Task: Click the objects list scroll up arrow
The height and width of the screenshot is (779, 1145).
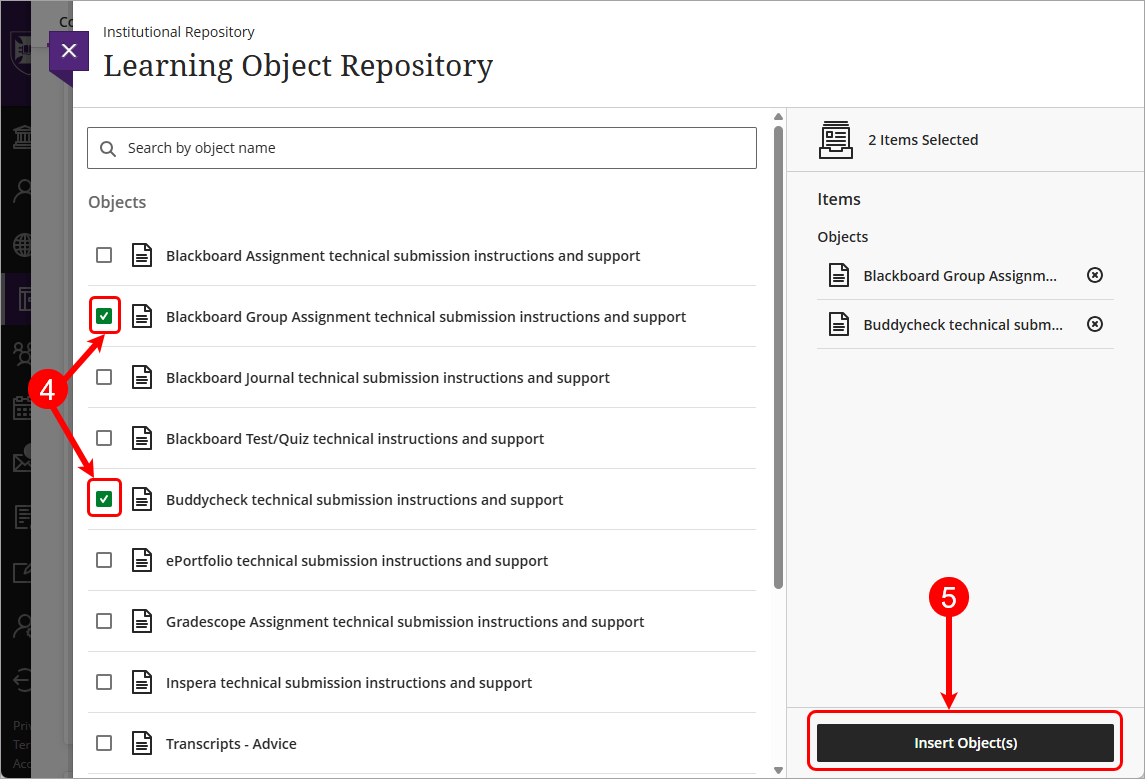Action: (x=778, y=117)
